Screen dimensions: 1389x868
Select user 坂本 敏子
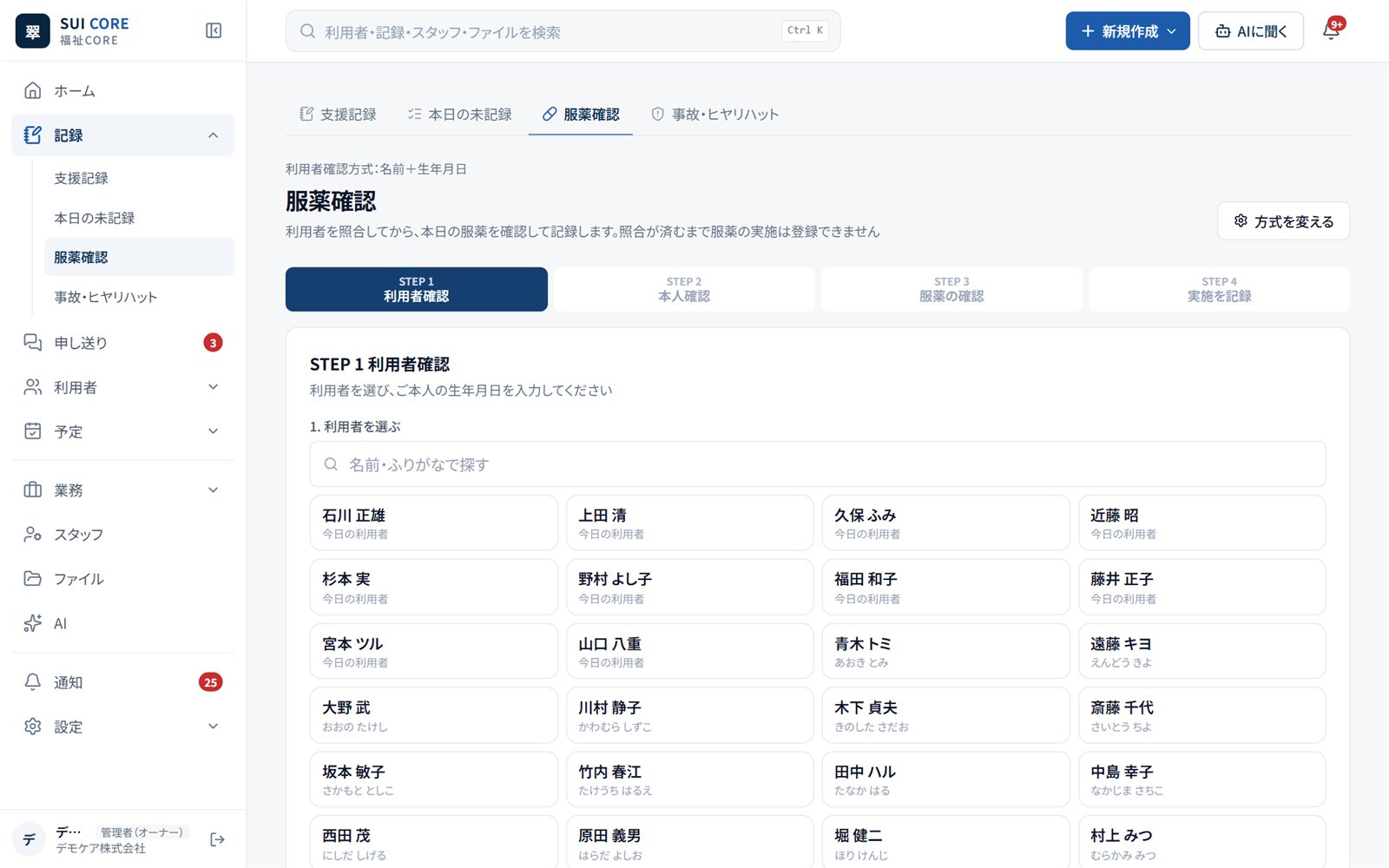(x=433, y=779)
